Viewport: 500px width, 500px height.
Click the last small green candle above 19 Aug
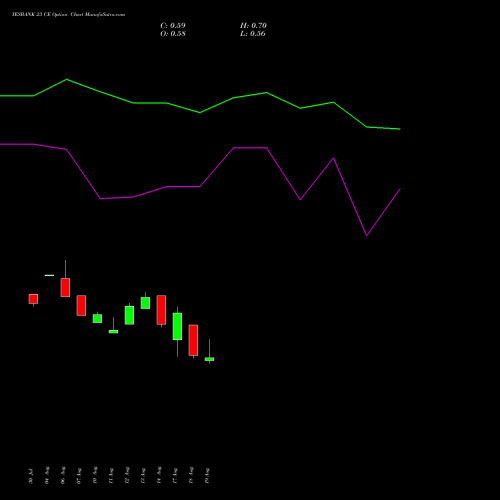pyautogui.click(x=209, y=359)
